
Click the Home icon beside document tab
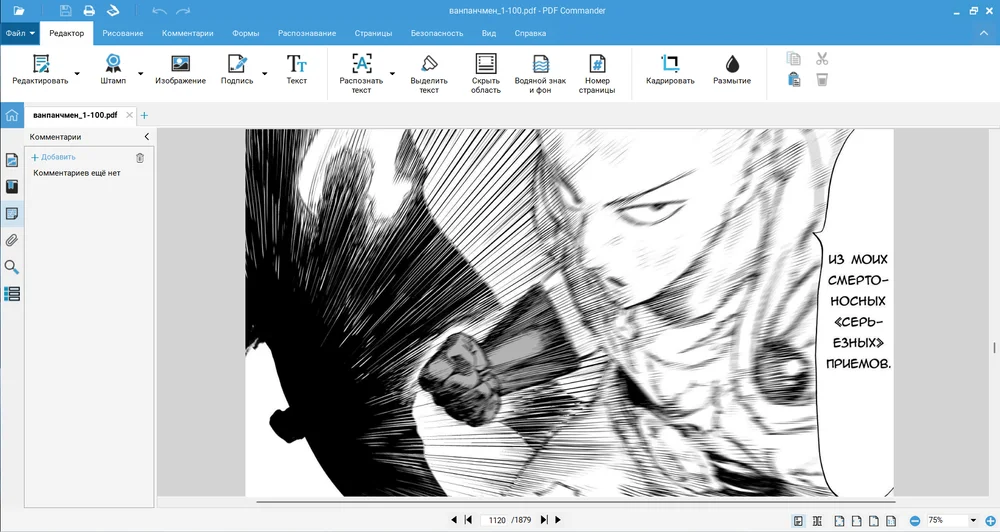tap(12, 115)
